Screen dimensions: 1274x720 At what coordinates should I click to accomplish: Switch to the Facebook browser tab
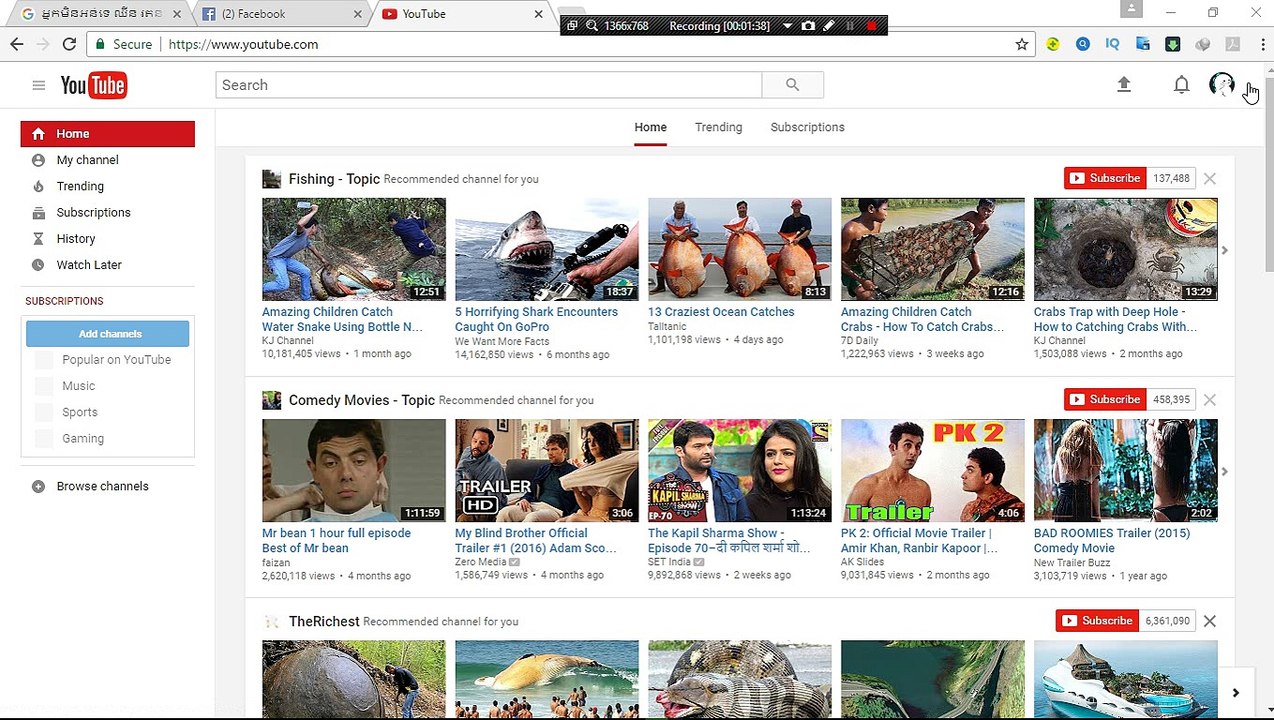coord(280,14)
